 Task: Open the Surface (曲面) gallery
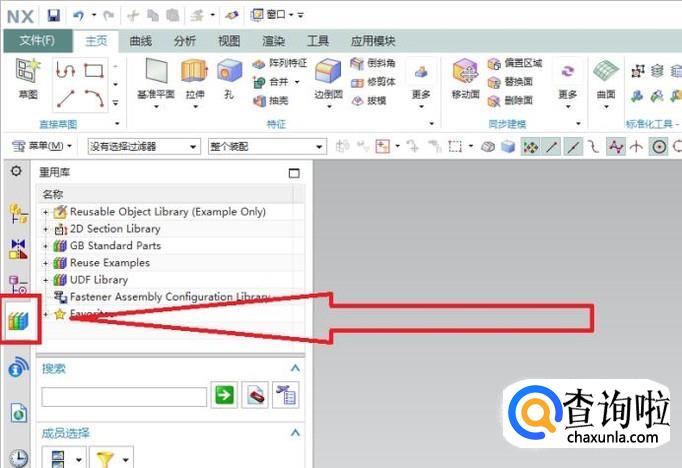pos(606,84)
